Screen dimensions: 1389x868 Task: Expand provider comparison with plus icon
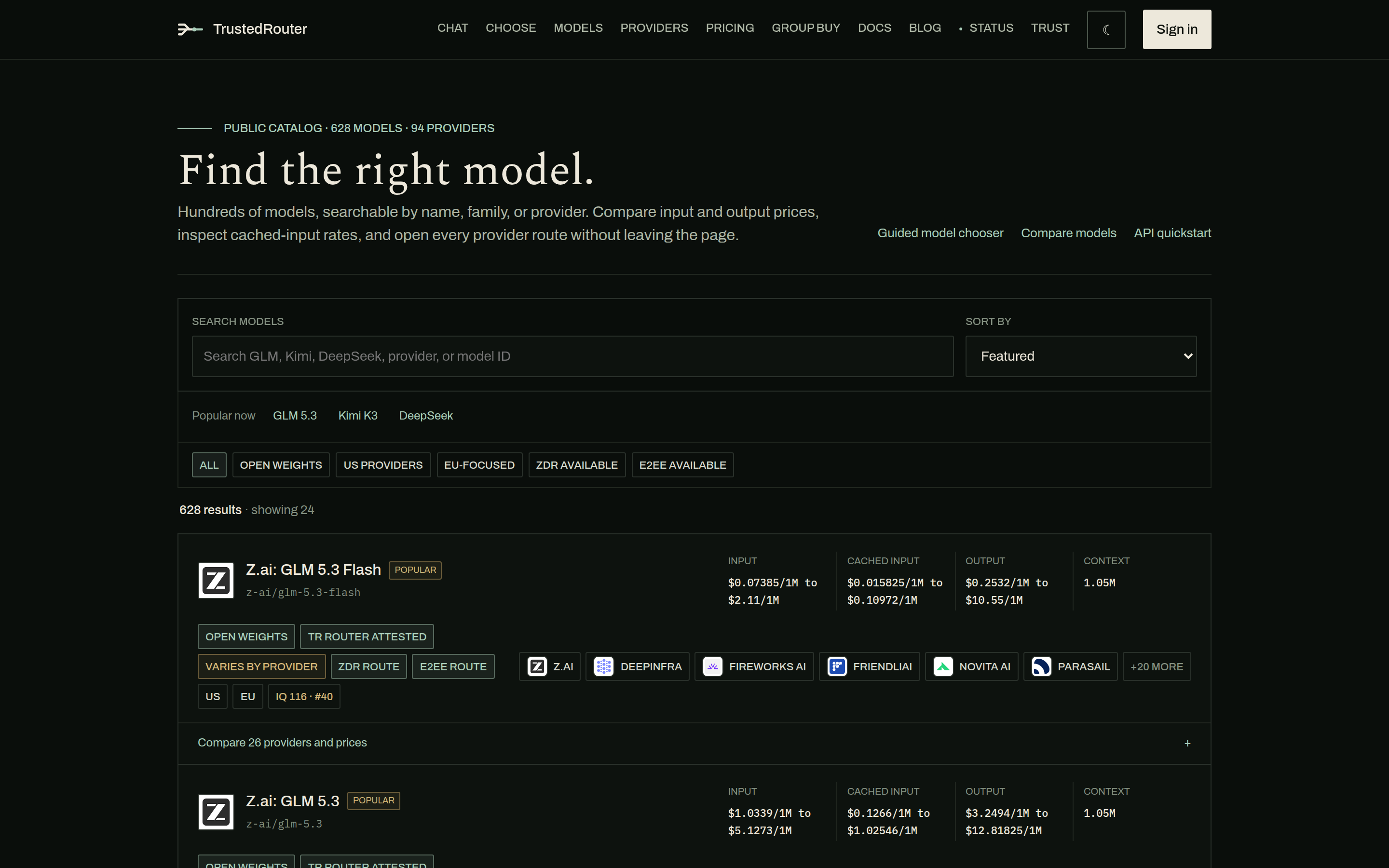[x=1187, y=744]
